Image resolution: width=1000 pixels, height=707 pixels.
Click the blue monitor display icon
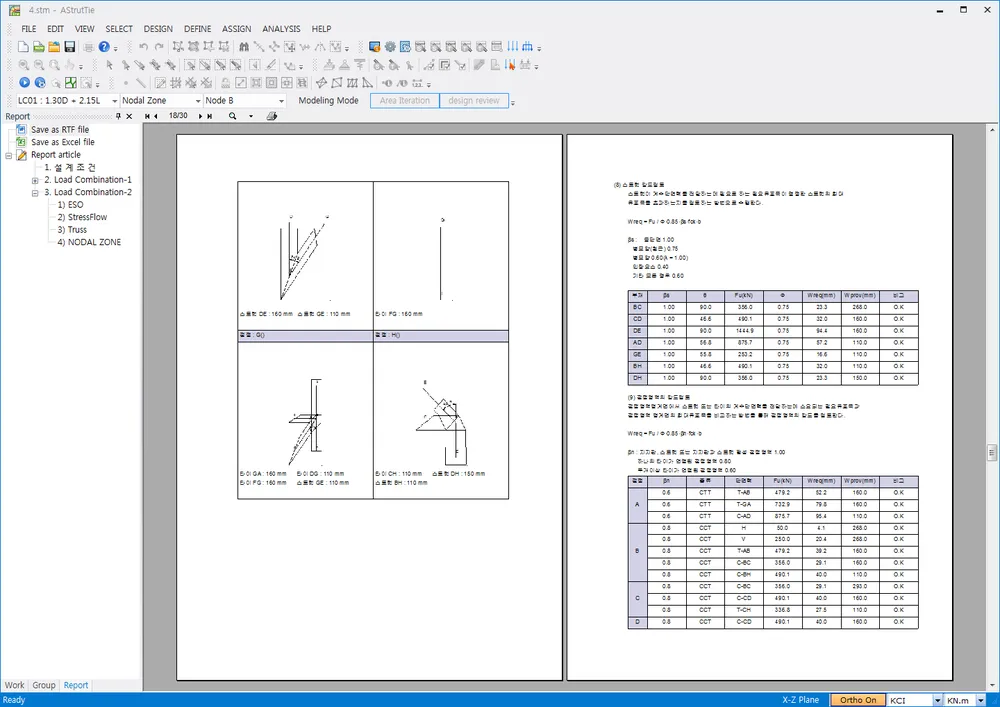tap(374, 47)
